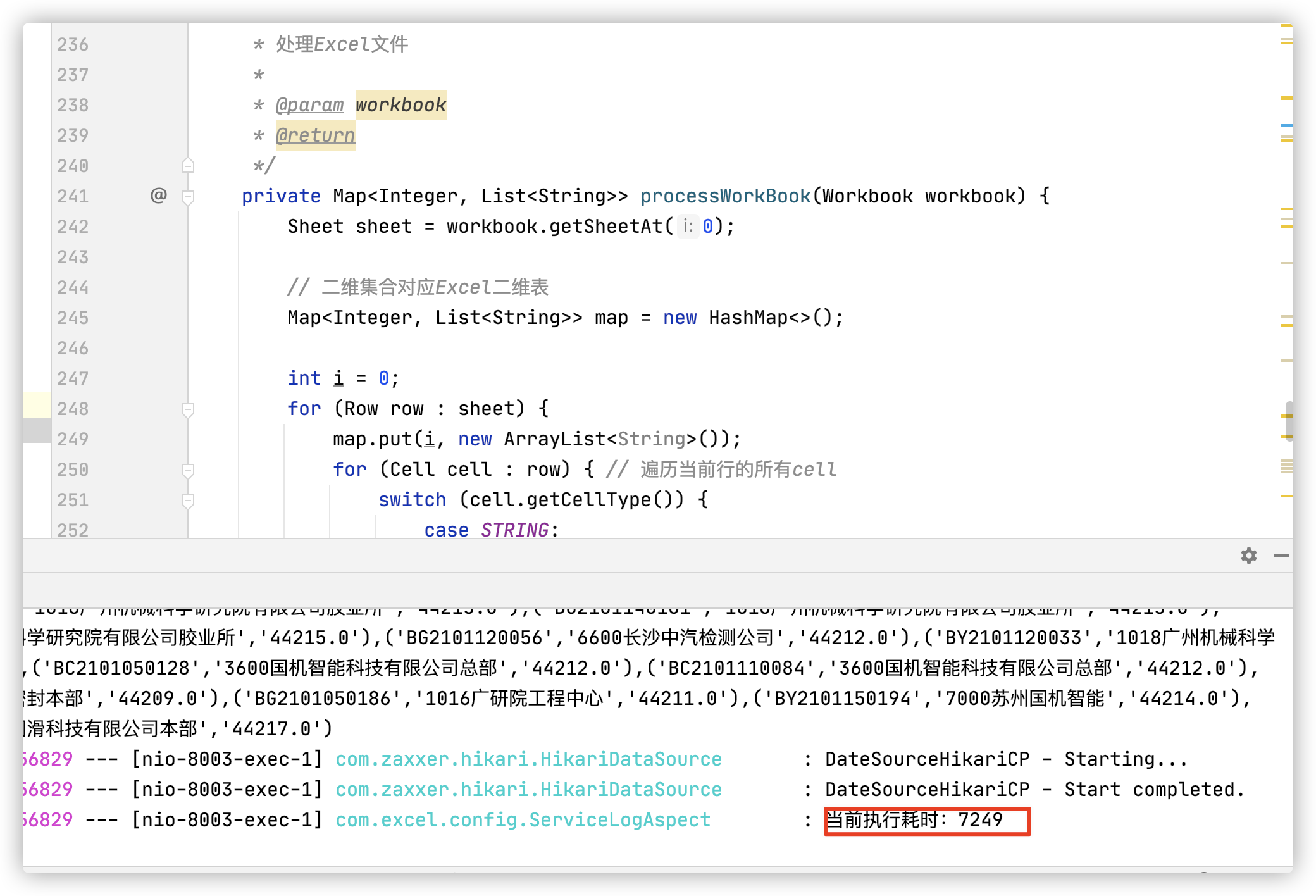This screenshot has height=896, width=1316.
Task: Click the highlighted workbook param in Javadoc
Action: click(400, 105)
